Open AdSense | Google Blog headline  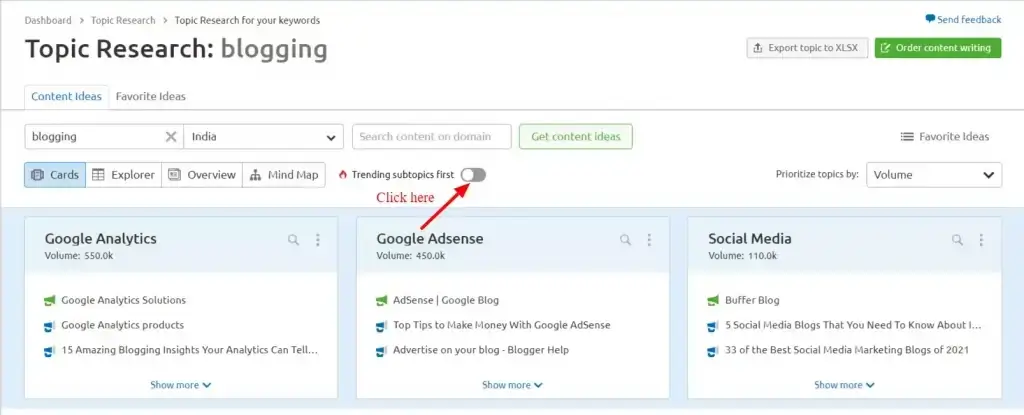pos(446,300)
